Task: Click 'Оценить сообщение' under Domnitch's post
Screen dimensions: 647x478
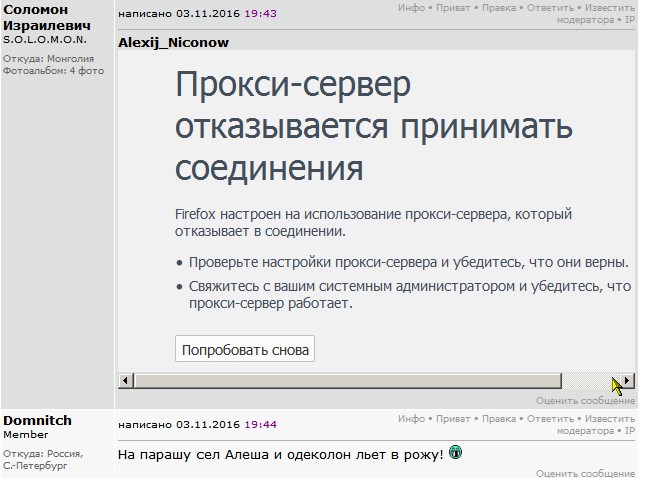Action: 586,473
